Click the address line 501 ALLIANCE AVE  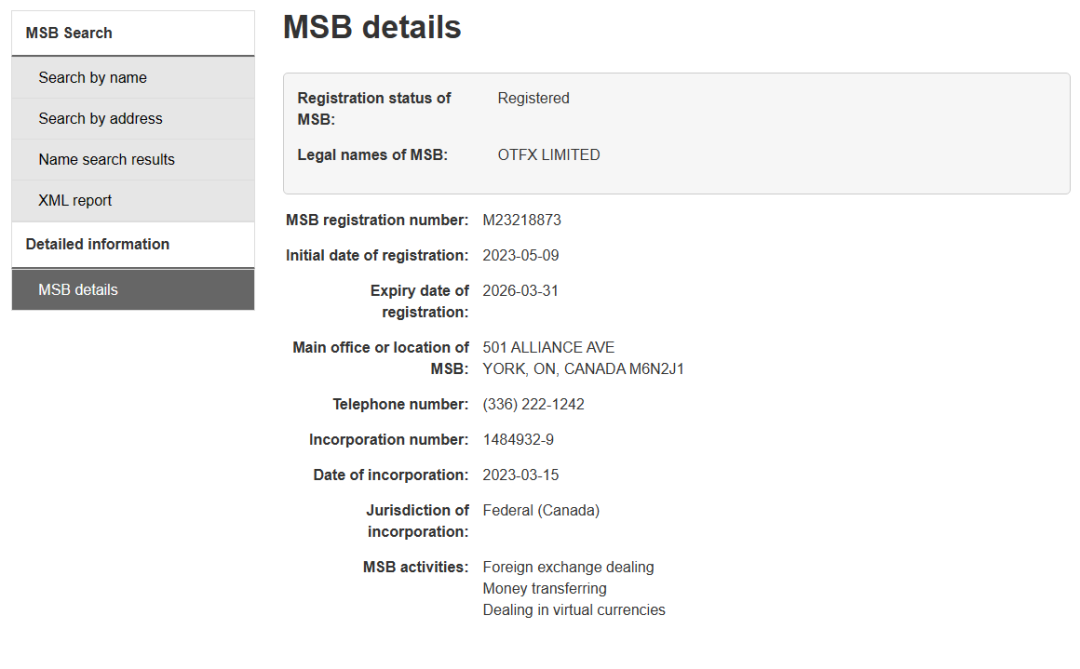[549, 348]
